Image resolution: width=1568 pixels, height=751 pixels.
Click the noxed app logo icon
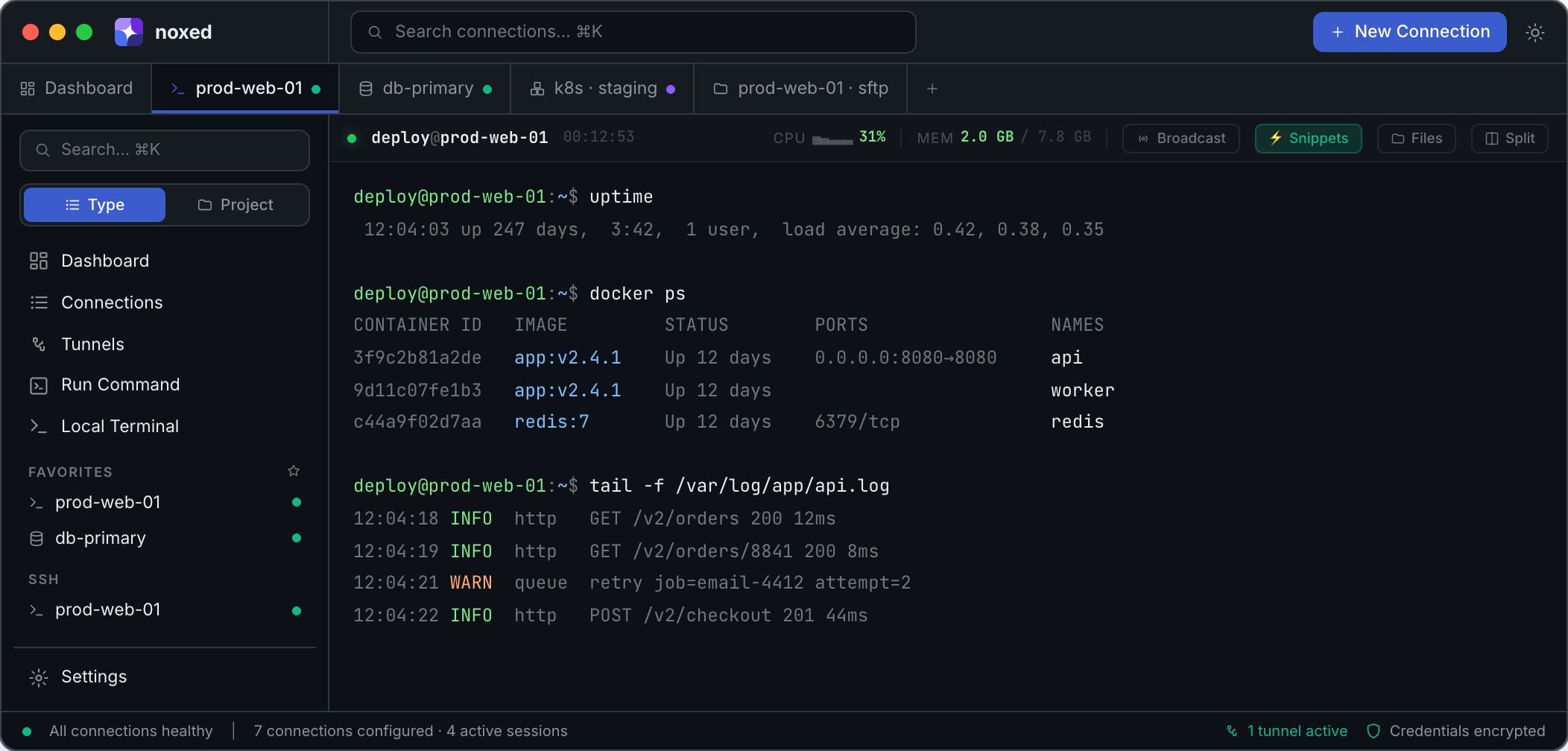(128, 32)
